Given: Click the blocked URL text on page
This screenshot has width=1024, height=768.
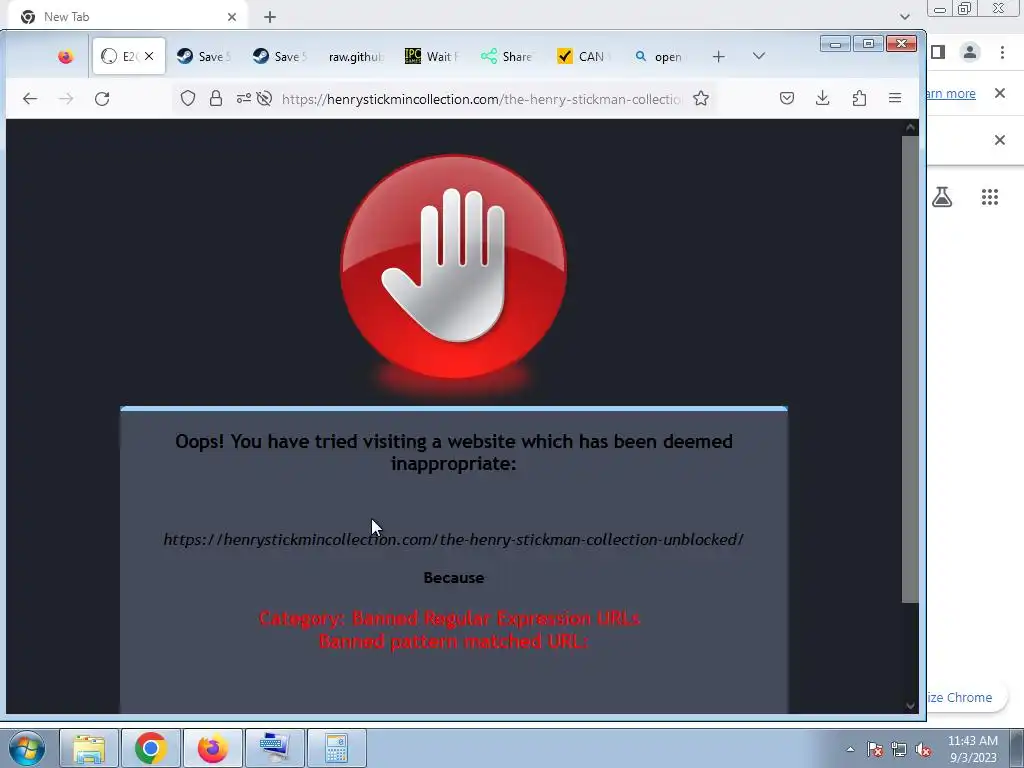Looking at the screenshot, I should point(453,539).
